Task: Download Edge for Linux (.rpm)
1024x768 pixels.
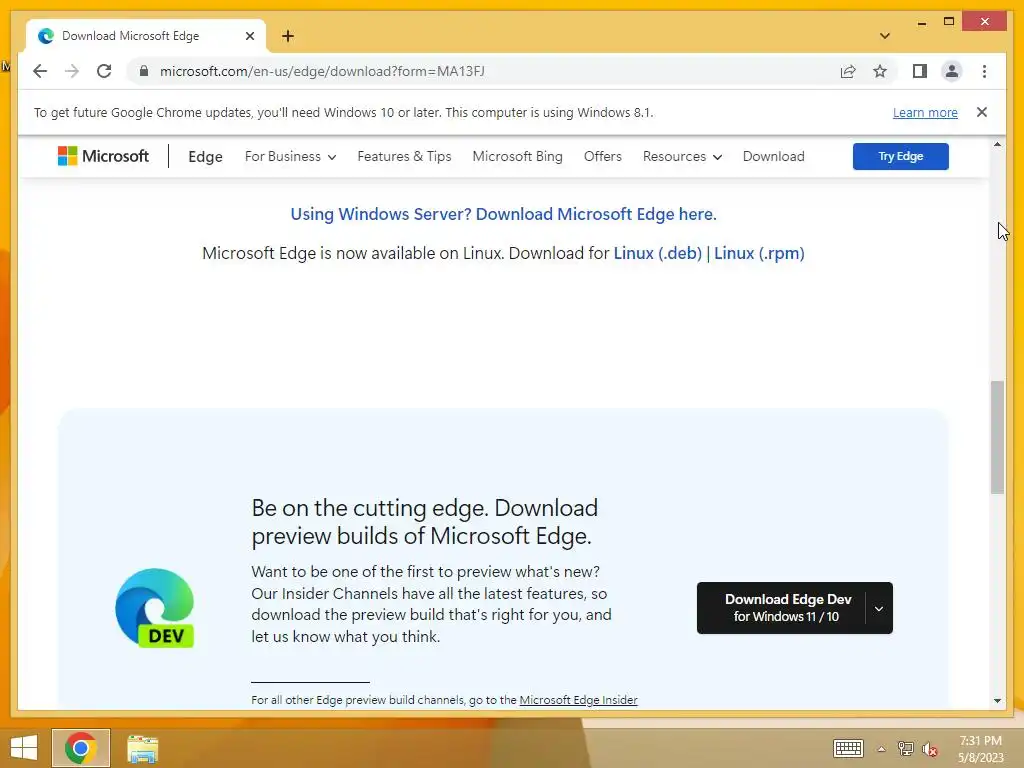Action: click(759, 253)
